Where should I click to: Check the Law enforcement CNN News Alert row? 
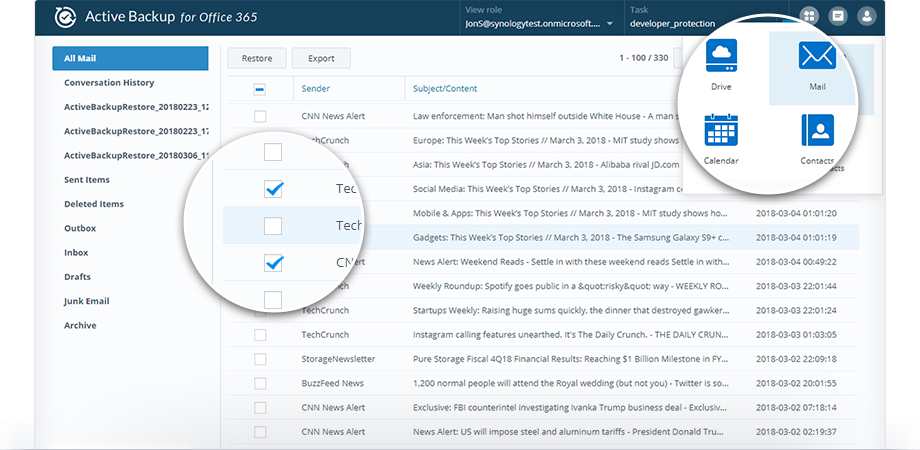260,116
